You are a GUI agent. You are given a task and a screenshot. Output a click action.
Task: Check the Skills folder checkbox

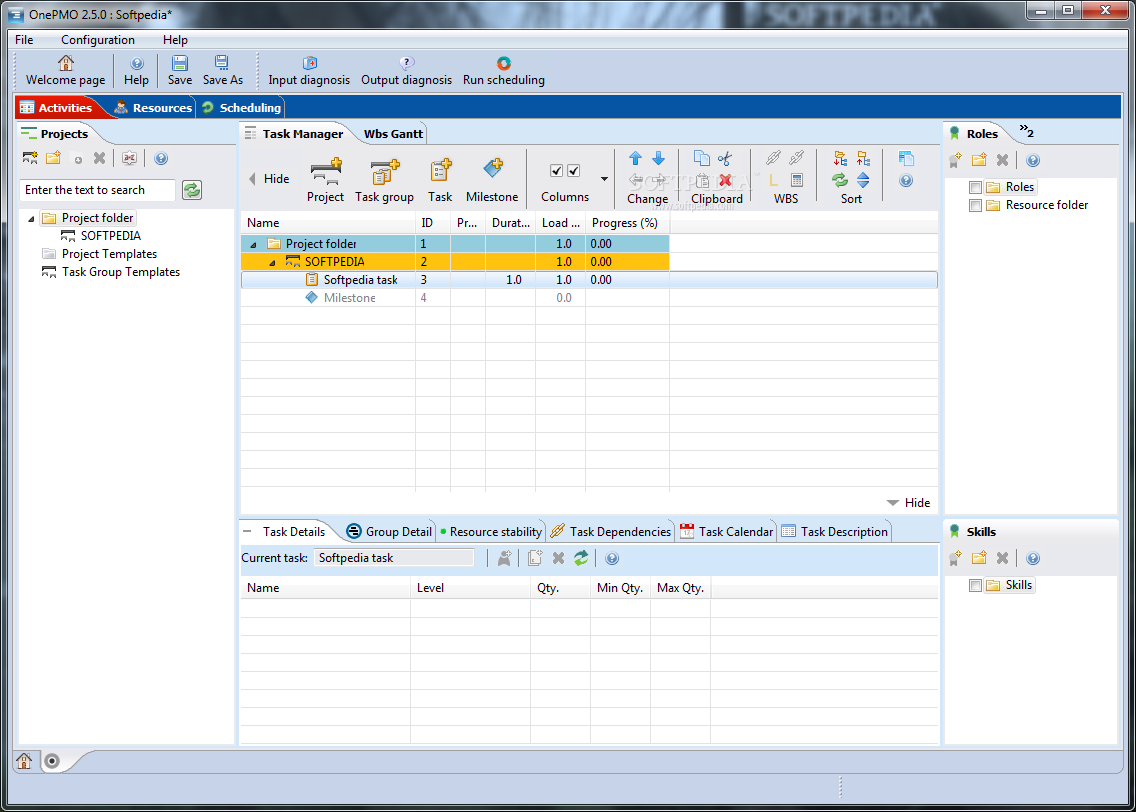coord(975,585)
